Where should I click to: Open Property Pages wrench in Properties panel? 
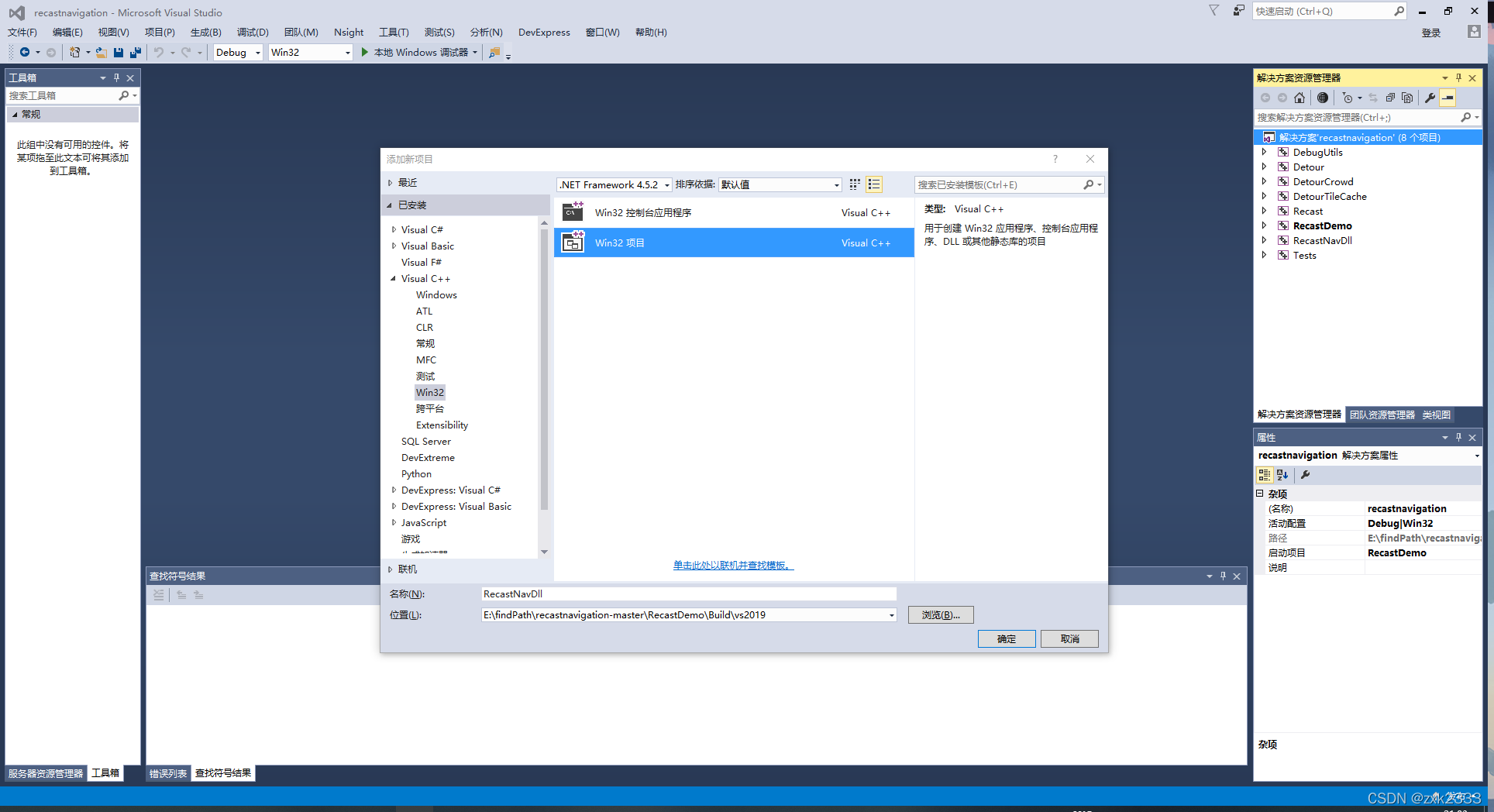click(1305, 475)
